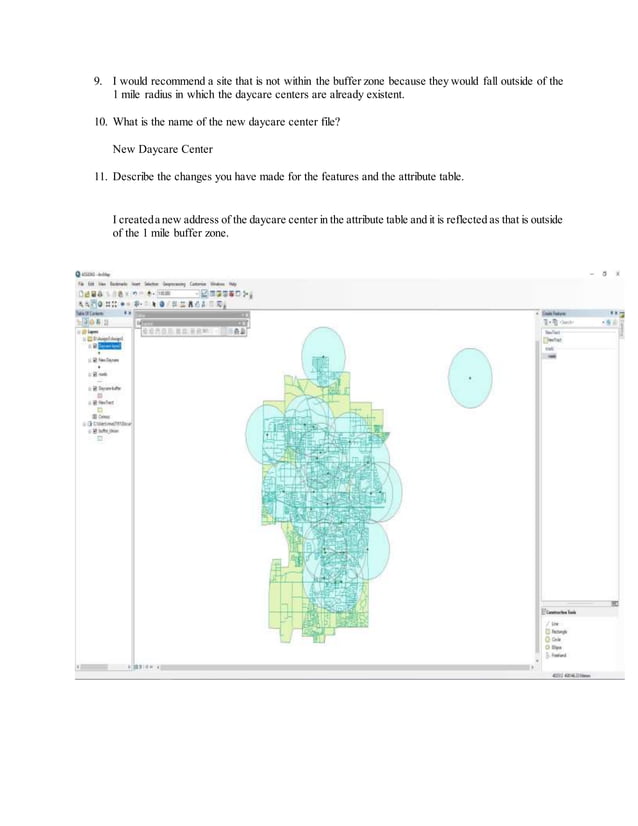Screen dimensions: 638x826
Task: Click List By Drawing Order icon
Action: (78, 322)
